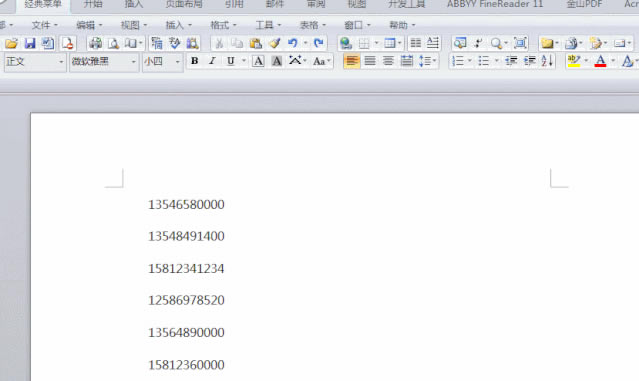
Task: Click the Undo arrow icon
Action: (x=293, y=43)
